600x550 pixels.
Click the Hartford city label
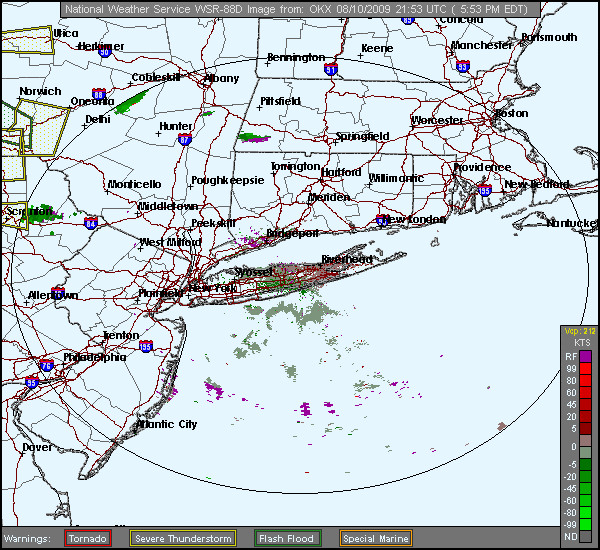point(341,173)
